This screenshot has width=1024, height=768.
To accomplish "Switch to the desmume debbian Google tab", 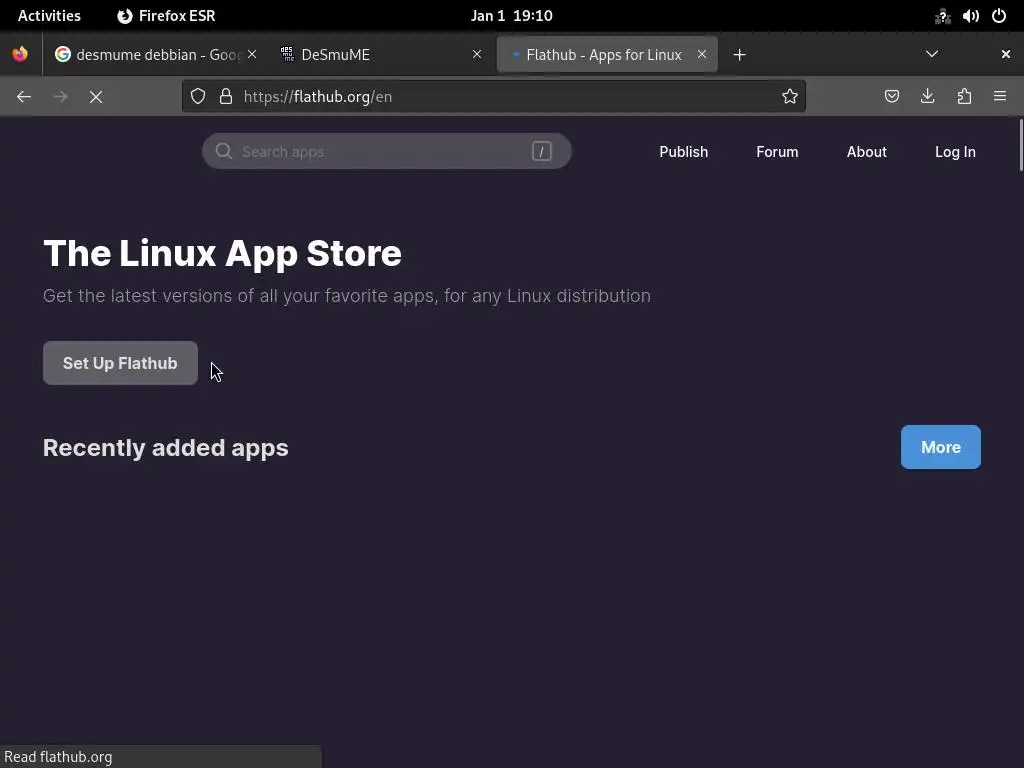I will coord(155,54).
